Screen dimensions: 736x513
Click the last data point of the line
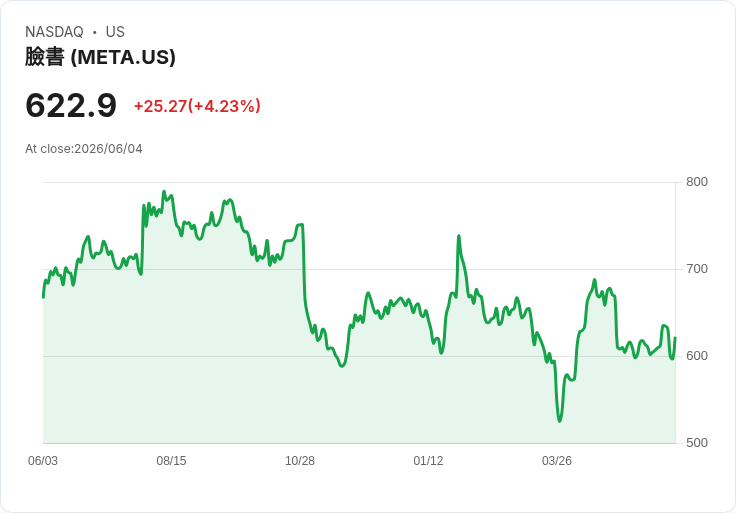tap(675, 338)
